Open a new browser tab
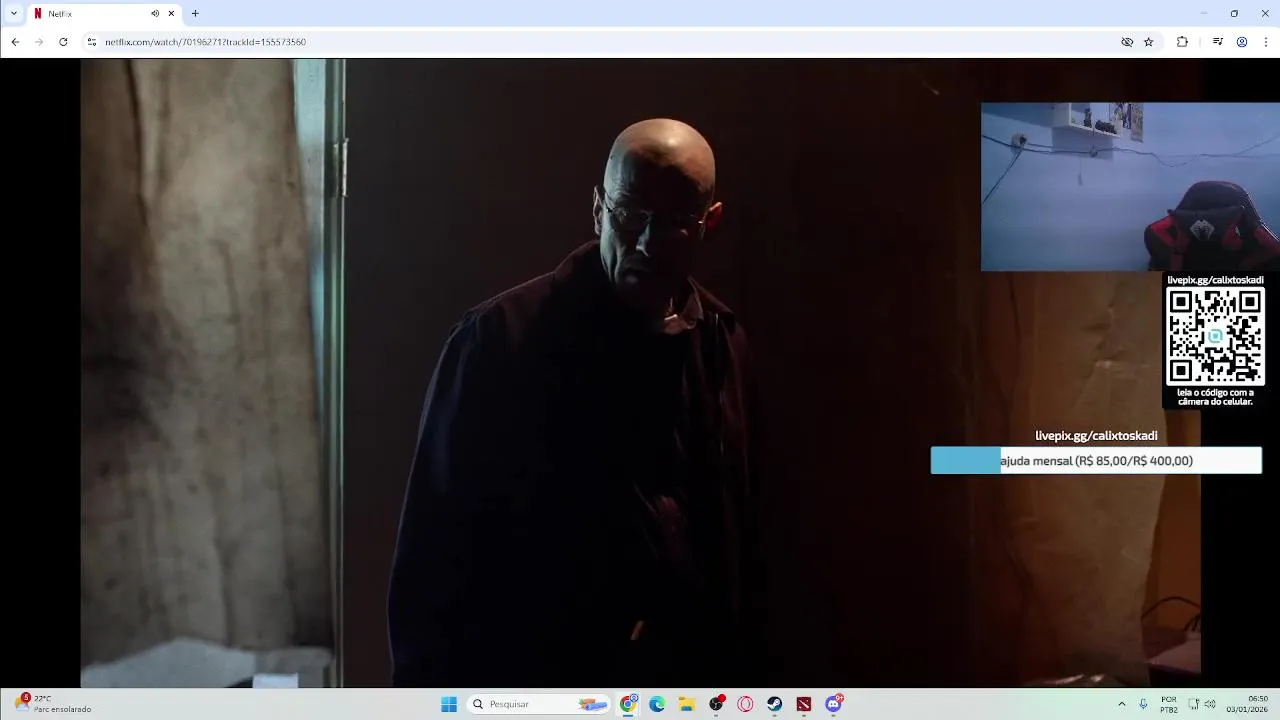Screen dimensions: 1280x720 tap(195, 14)
